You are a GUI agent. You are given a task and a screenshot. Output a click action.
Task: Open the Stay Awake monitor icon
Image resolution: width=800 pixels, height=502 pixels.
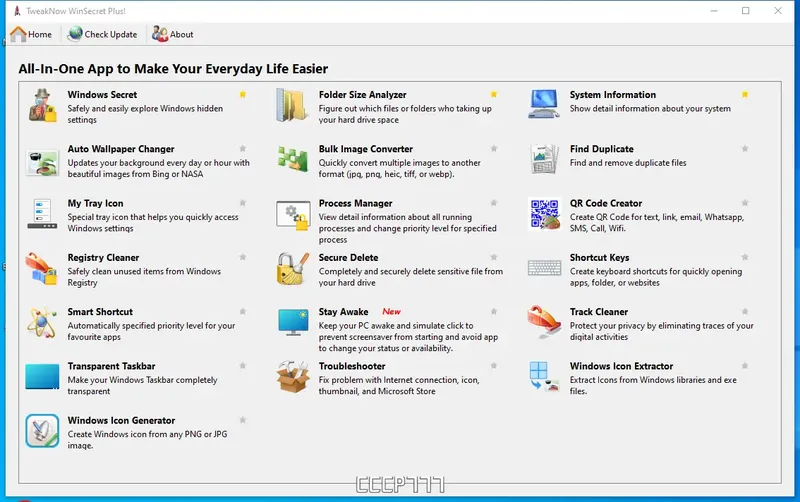[x=293, y=322]
